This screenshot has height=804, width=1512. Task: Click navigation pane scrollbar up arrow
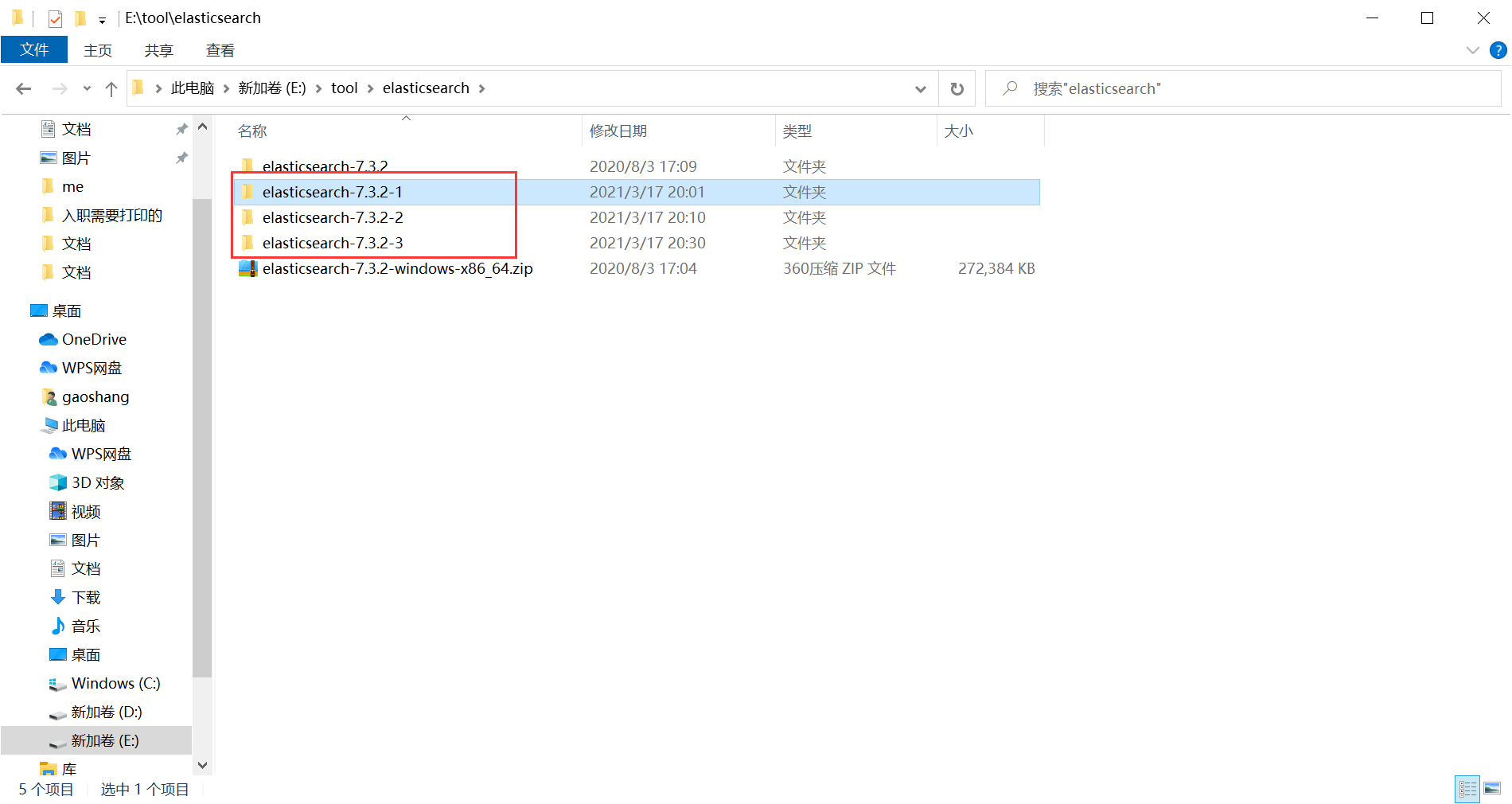[x=202, y=127]
